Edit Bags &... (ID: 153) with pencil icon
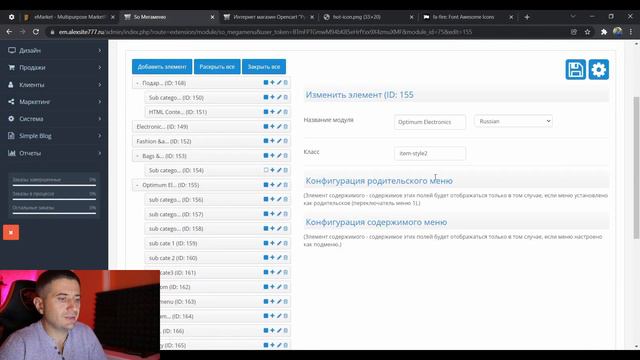640x360 pixels. point(279,156)
